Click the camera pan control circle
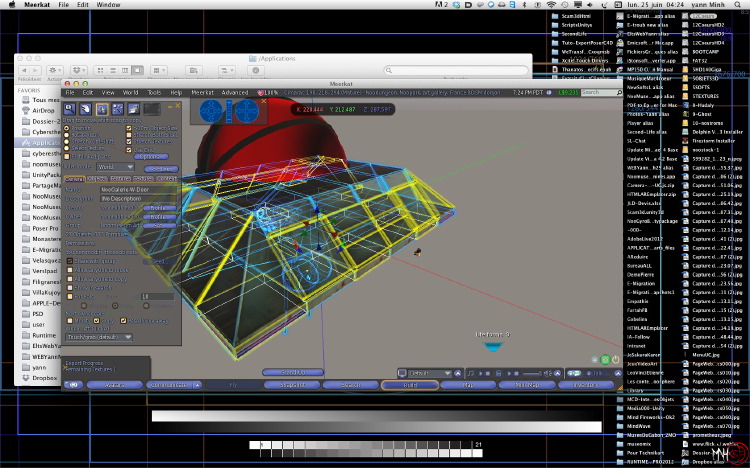 point(247,111)
